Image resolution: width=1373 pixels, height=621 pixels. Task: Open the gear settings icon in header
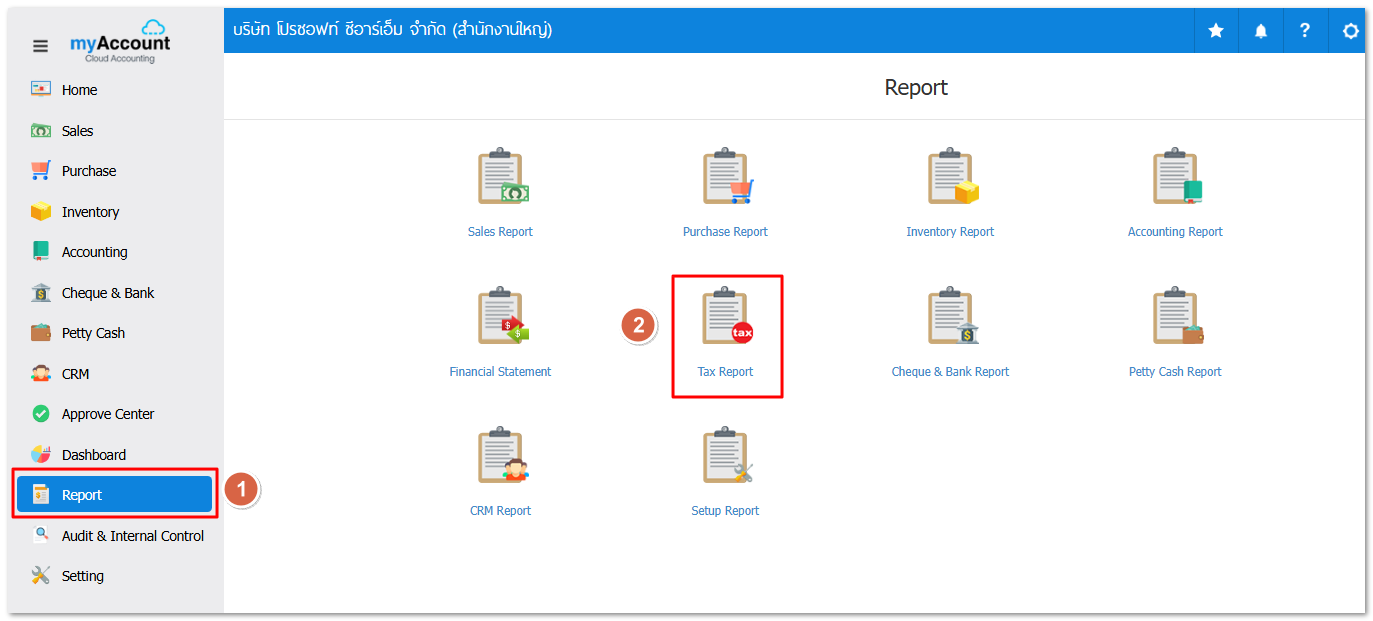(x=1350, y=31)
